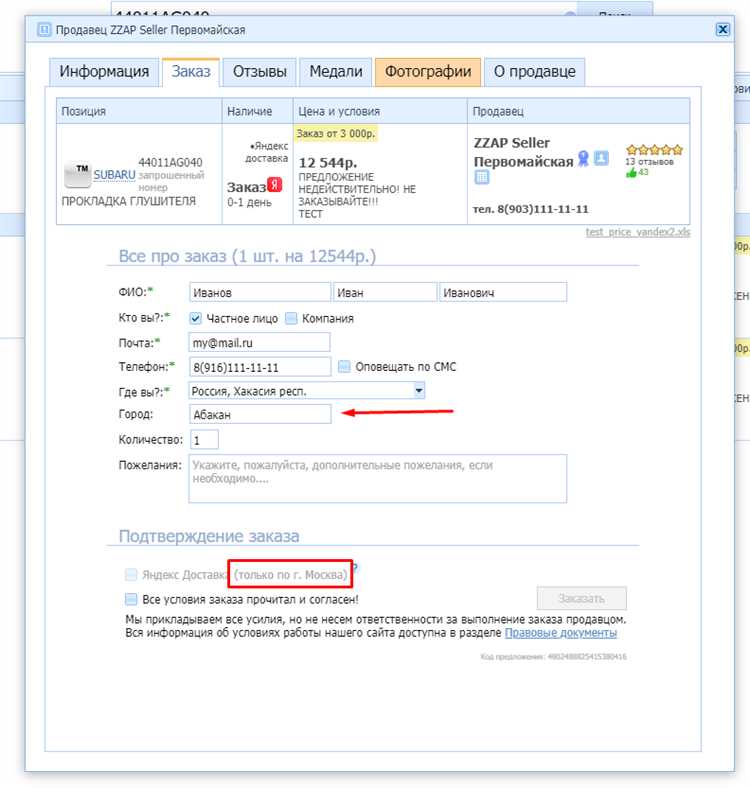Check the Компания checkbox
The height and width of the screenshot is (788, 750).
click(291, 319)
